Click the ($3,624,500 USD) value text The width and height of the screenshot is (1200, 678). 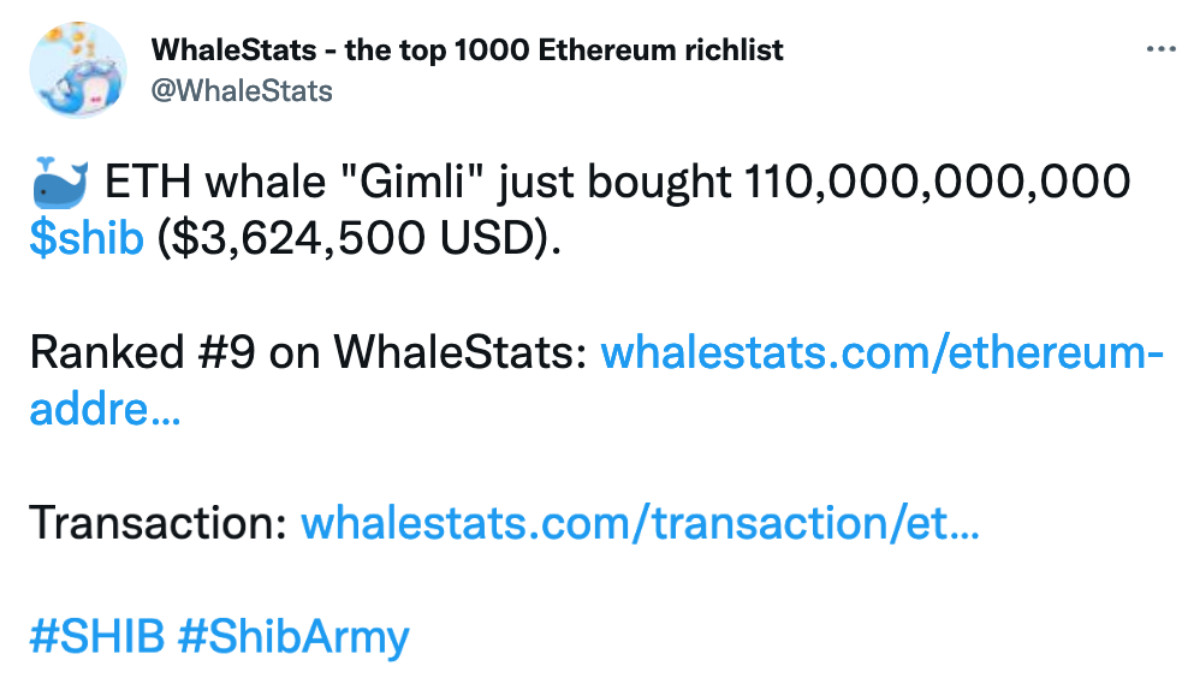pos(356,240)
